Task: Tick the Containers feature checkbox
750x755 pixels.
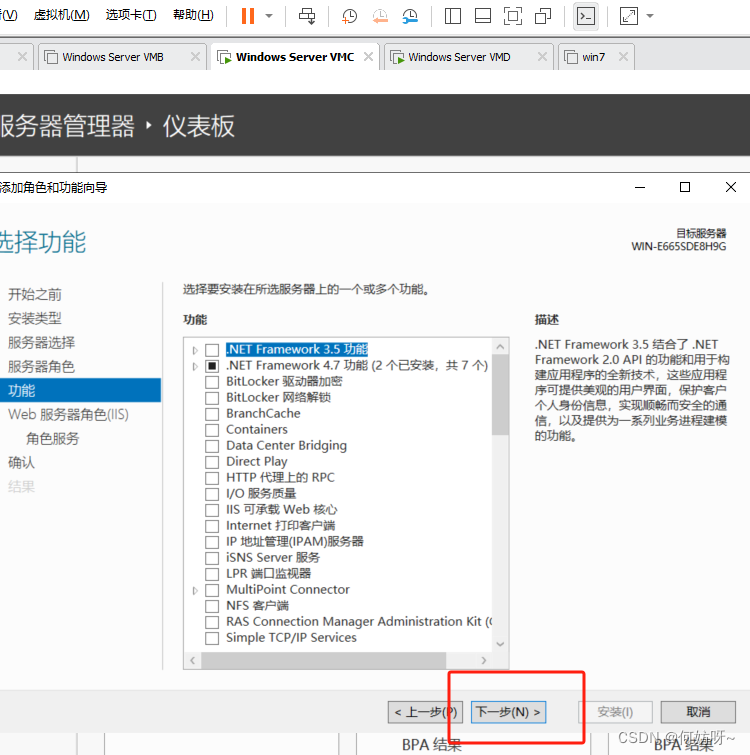Action: [212, 430]
